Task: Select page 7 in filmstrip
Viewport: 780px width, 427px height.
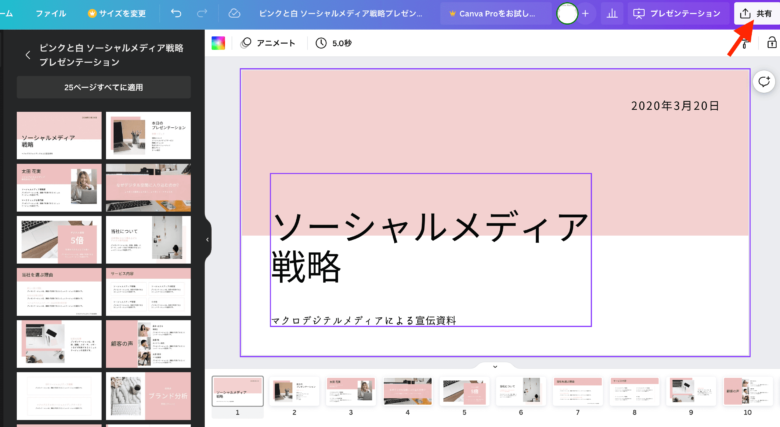Action: coord(578,391)
